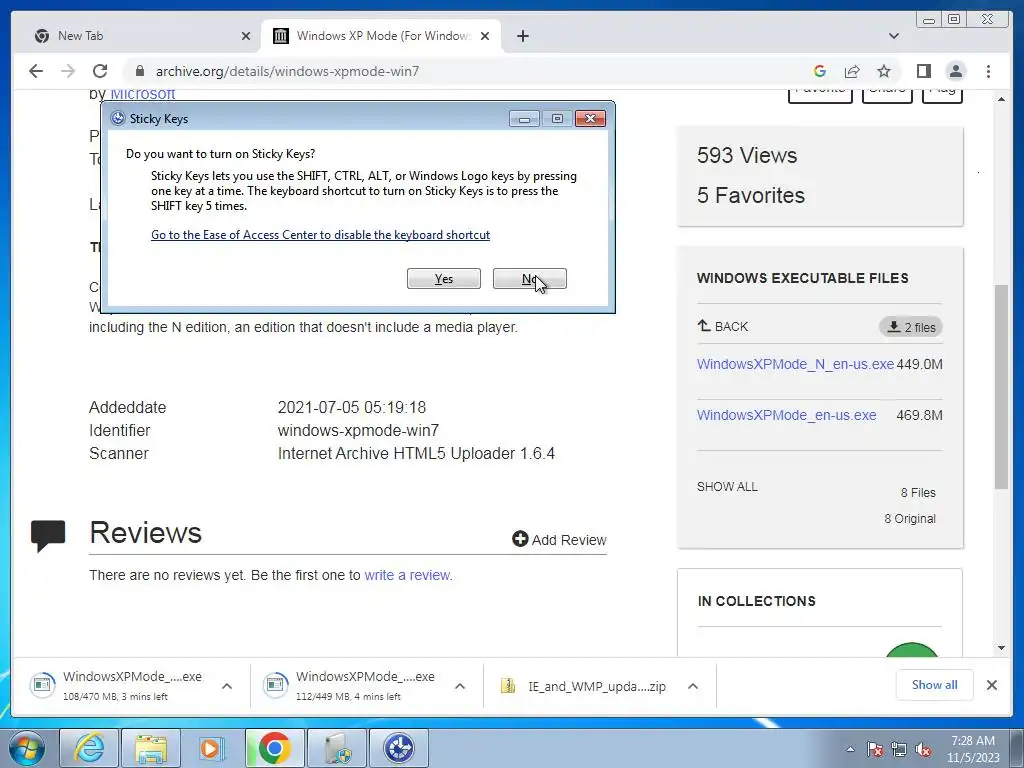Click the Sticky Keys title icon
The image size is (1024, 768).
pos(118,118)
